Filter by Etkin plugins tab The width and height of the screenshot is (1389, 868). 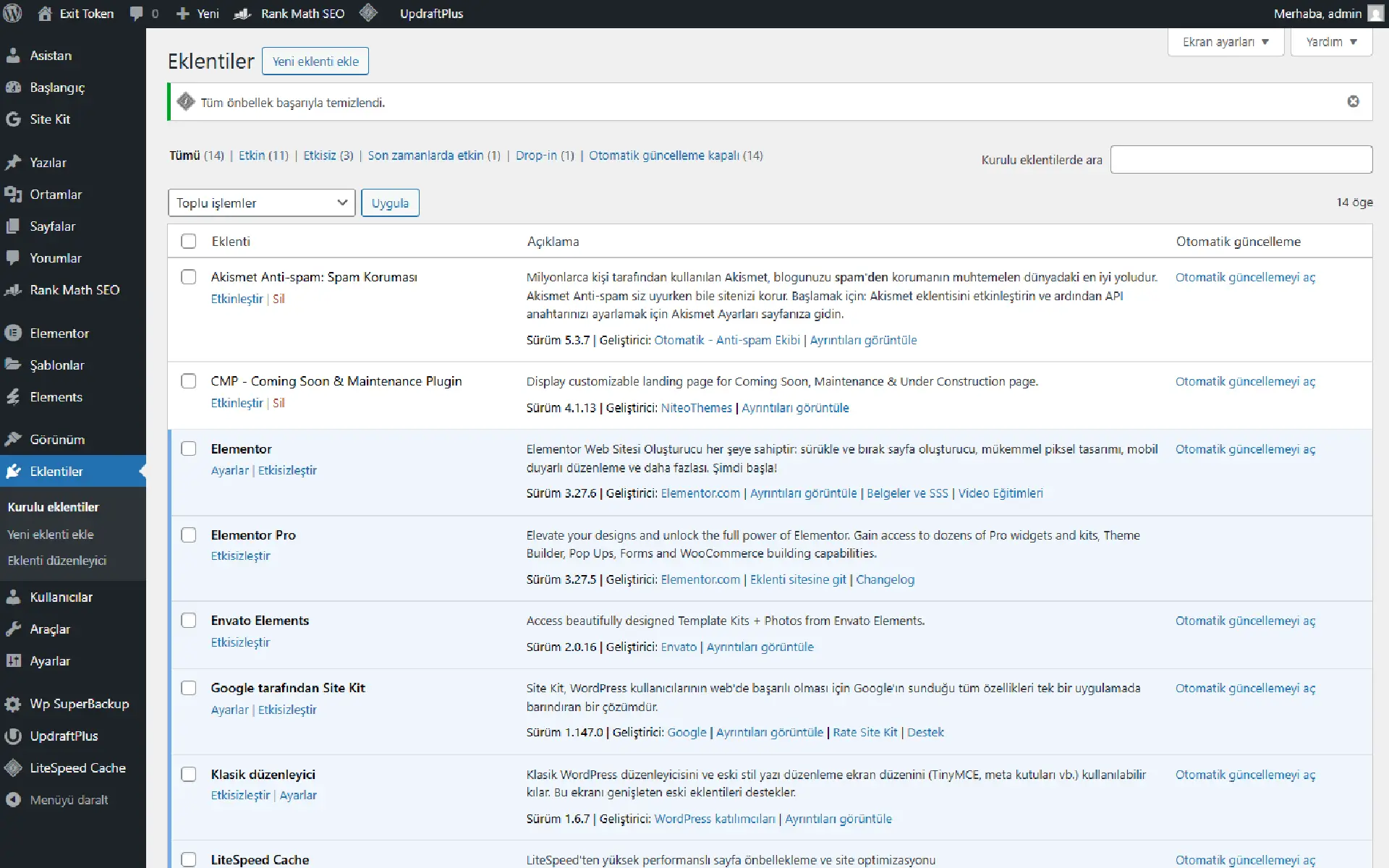pyautogui.click(x=252, y=156)
